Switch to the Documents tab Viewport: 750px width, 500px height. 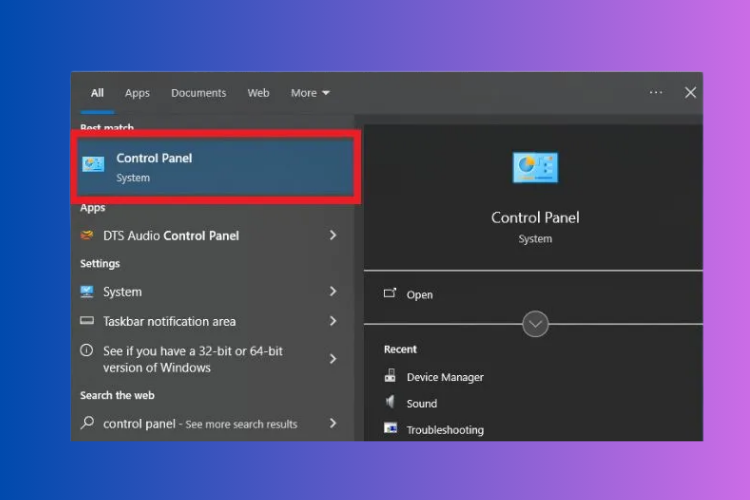(199, 93)
